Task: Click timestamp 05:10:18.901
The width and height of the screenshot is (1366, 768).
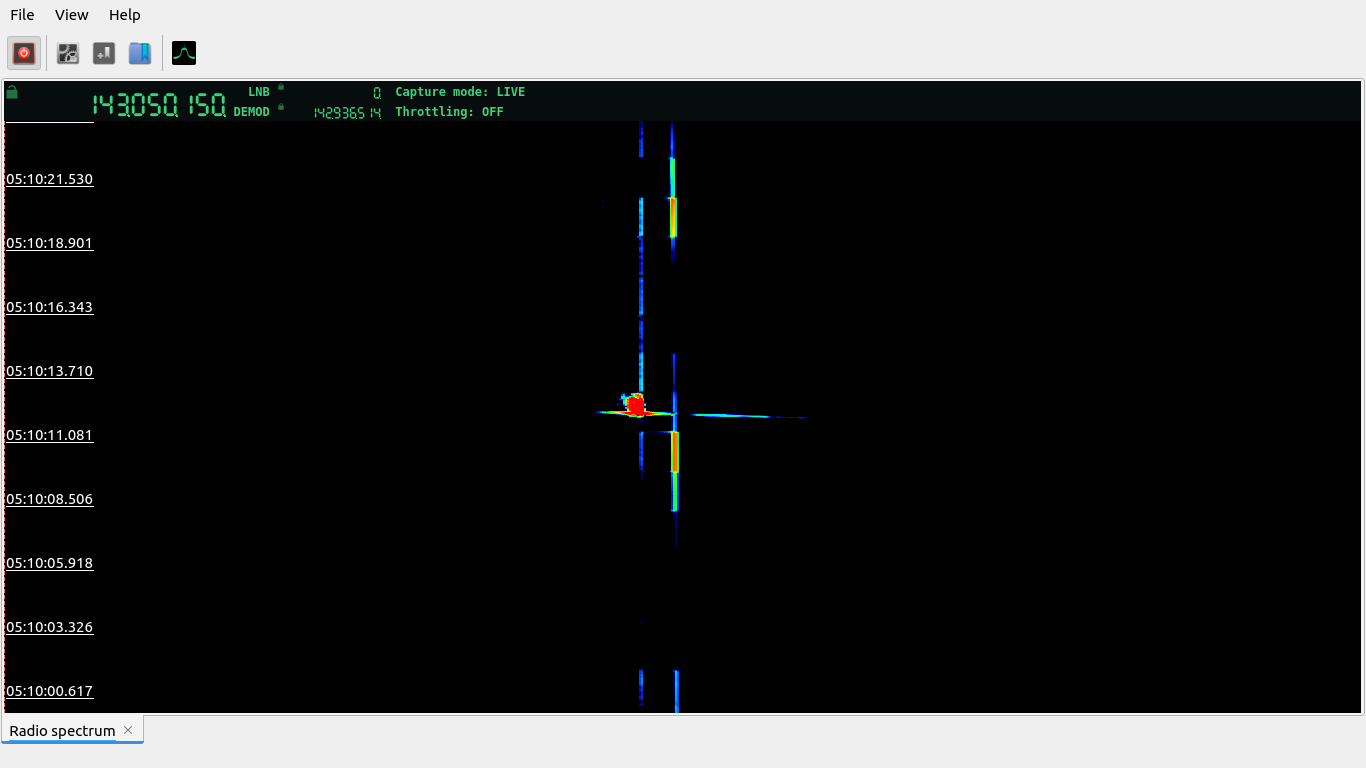Action: pyautogui.click(x=49, y=243)
